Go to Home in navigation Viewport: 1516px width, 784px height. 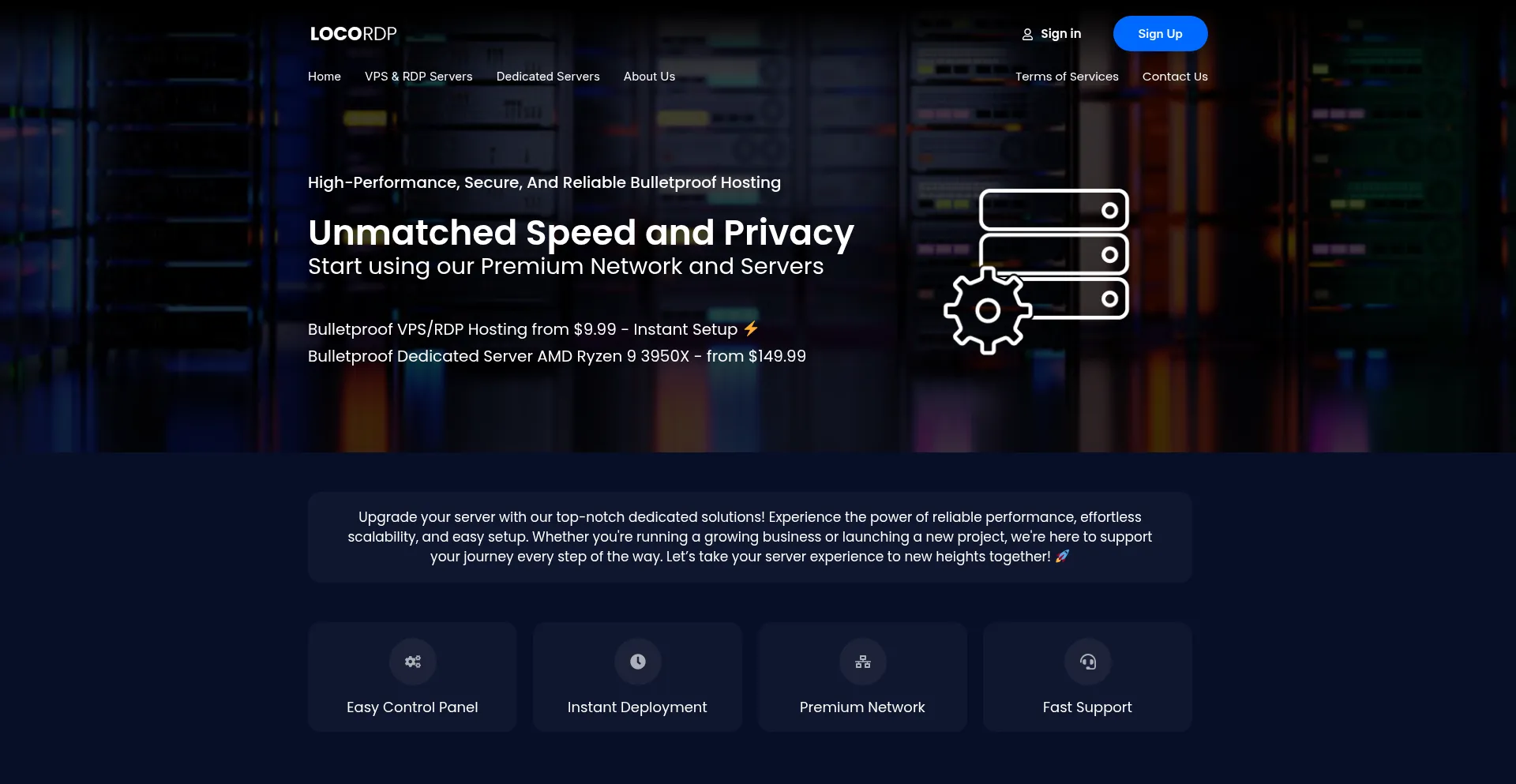tap(324, 77)
